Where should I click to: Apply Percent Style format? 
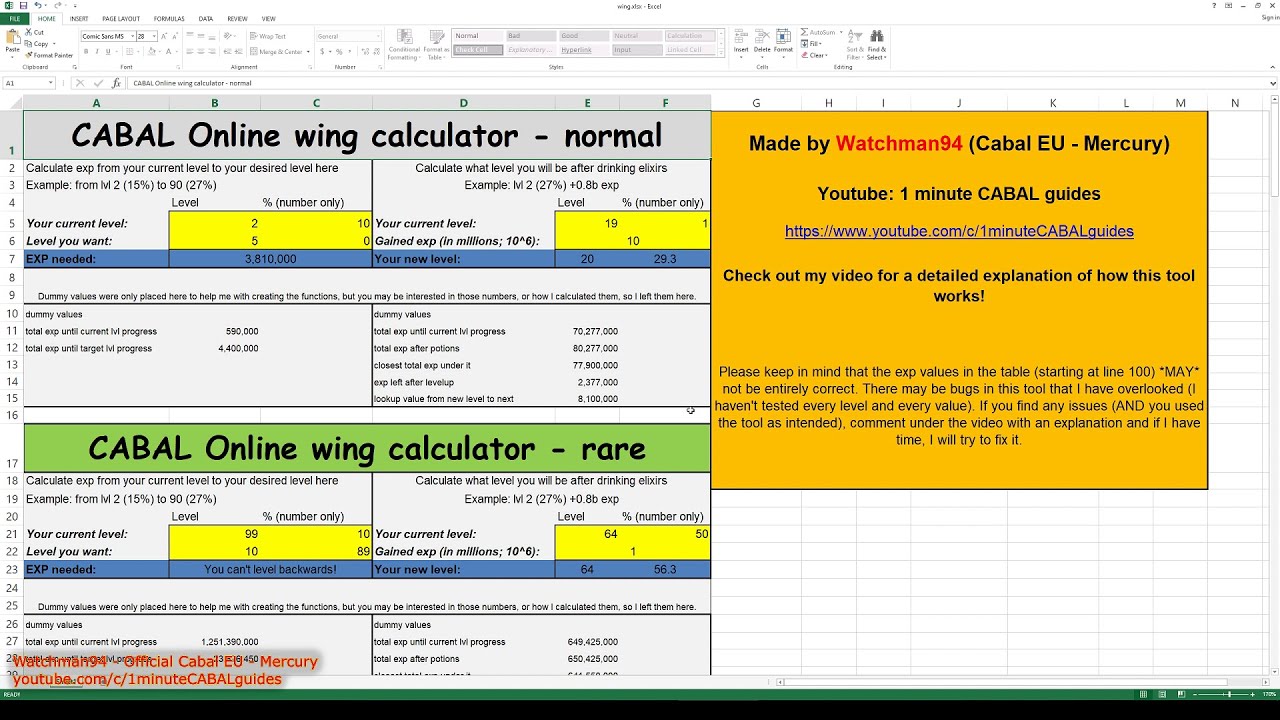tap(339, 52)
